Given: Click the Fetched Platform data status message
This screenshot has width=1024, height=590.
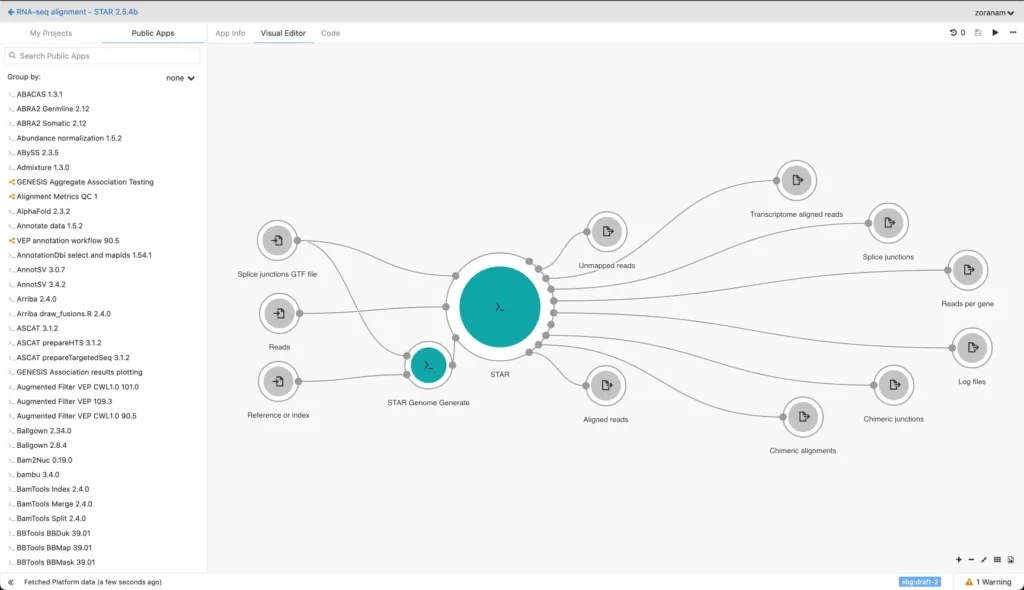Looking at the screenshot, I should pos(93,582).
